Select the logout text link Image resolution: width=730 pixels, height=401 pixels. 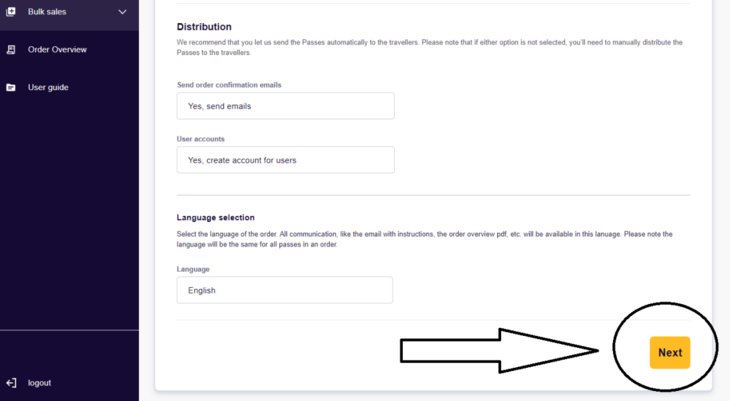click(x=39, y=383)
